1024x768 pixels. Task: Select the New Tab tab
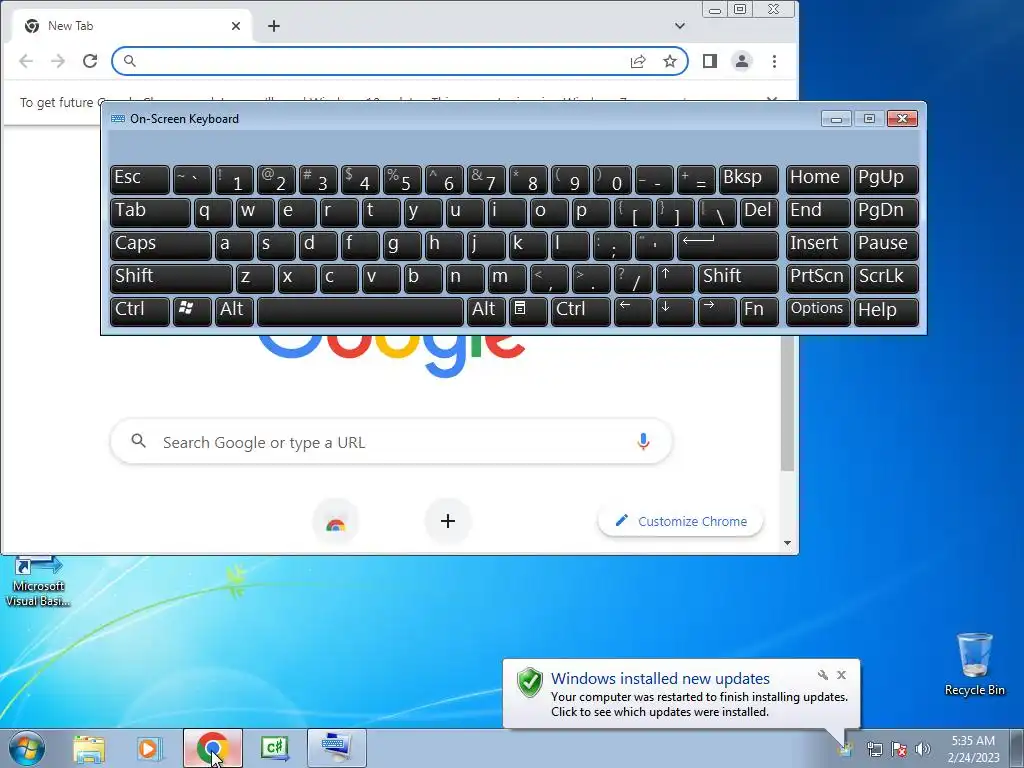(x=133, y=26)
